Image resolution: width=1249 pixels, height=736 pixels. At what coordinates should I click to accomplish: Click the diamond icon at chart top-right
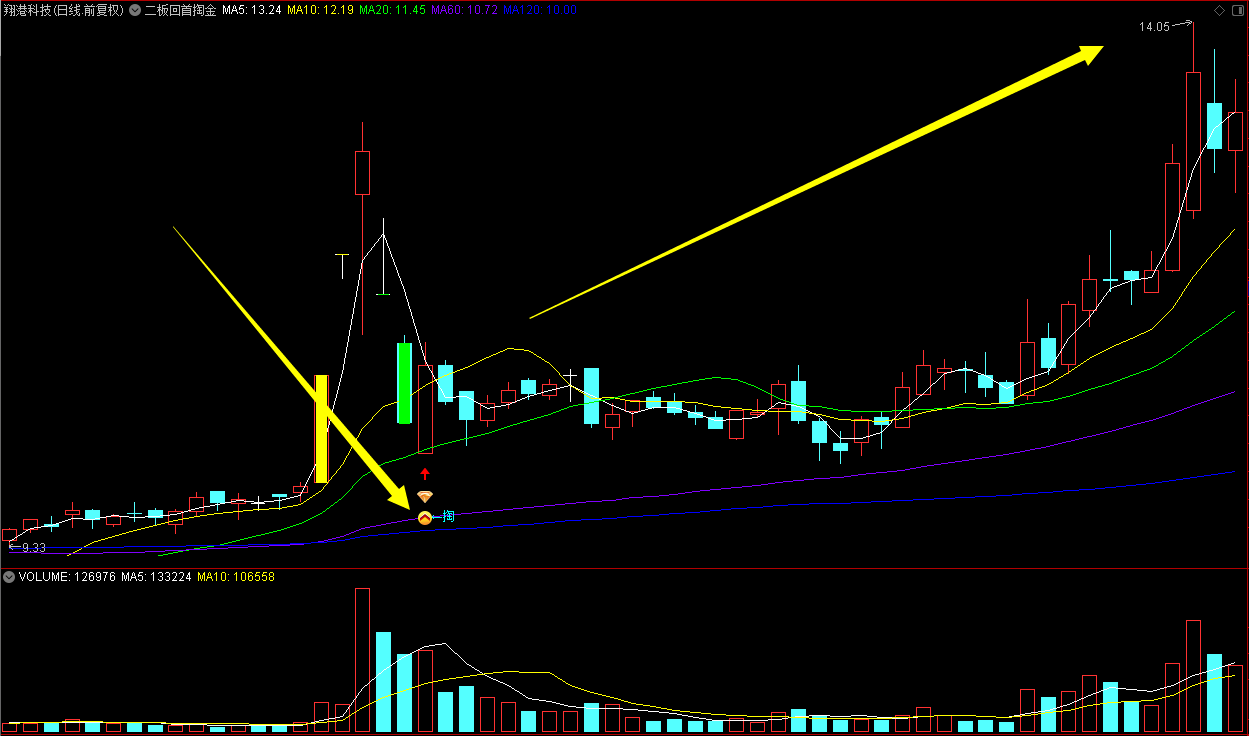(x=1219, y=11)
